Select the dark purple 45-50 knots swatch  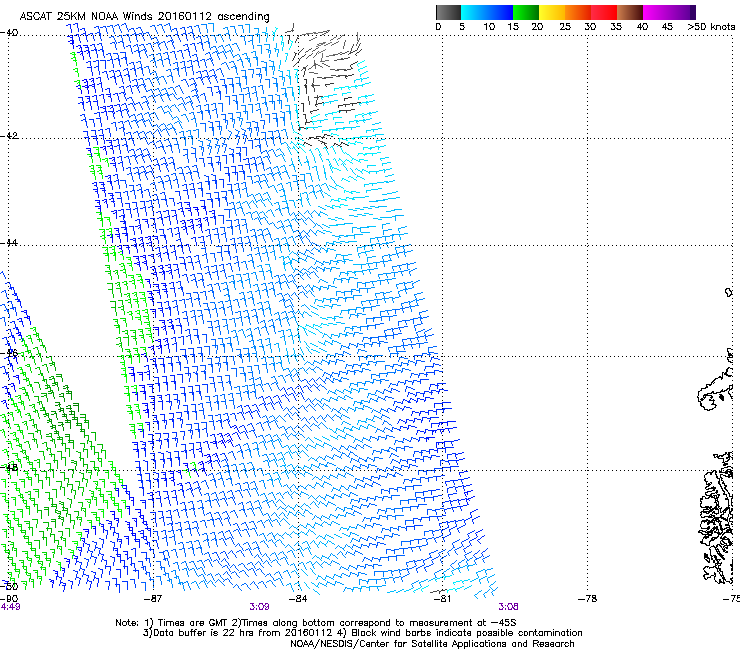tap(682, 12)
